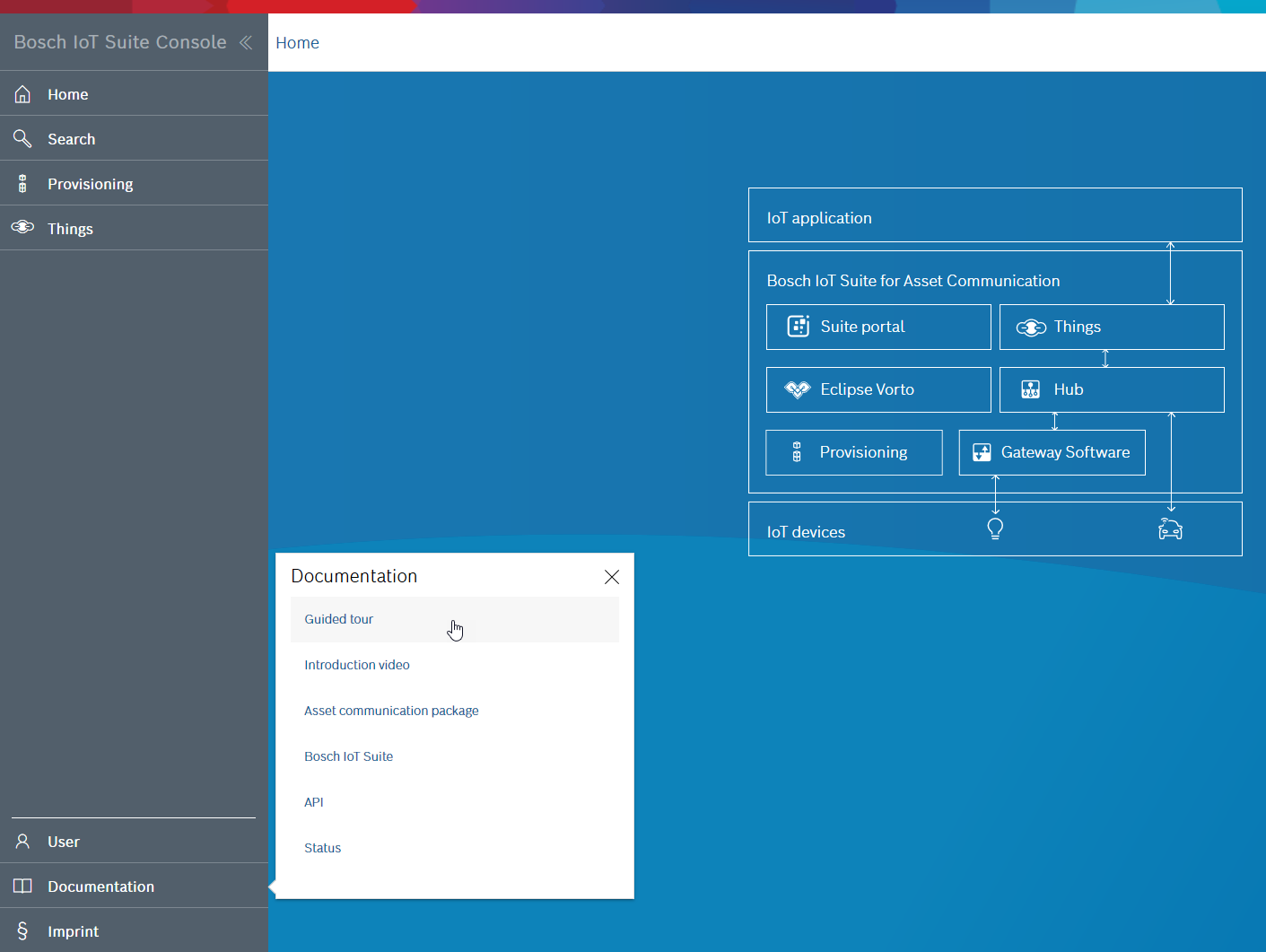Click the IoT devices label
Screen dimensions: 1266x952
(x=806, y=532)
